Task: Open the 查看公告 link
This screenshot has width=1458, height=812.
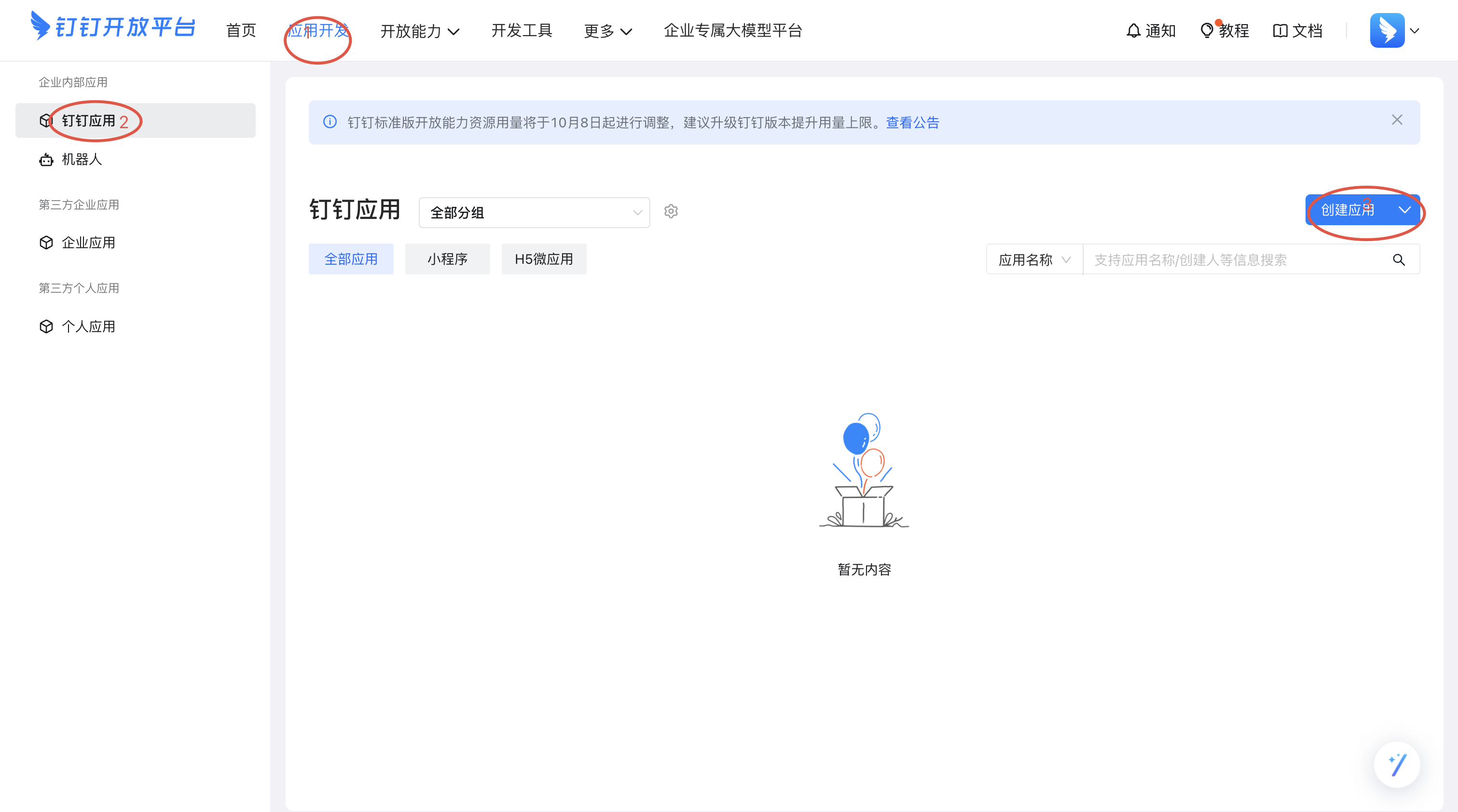Action: pyautogui.click(x=912, y=123)
